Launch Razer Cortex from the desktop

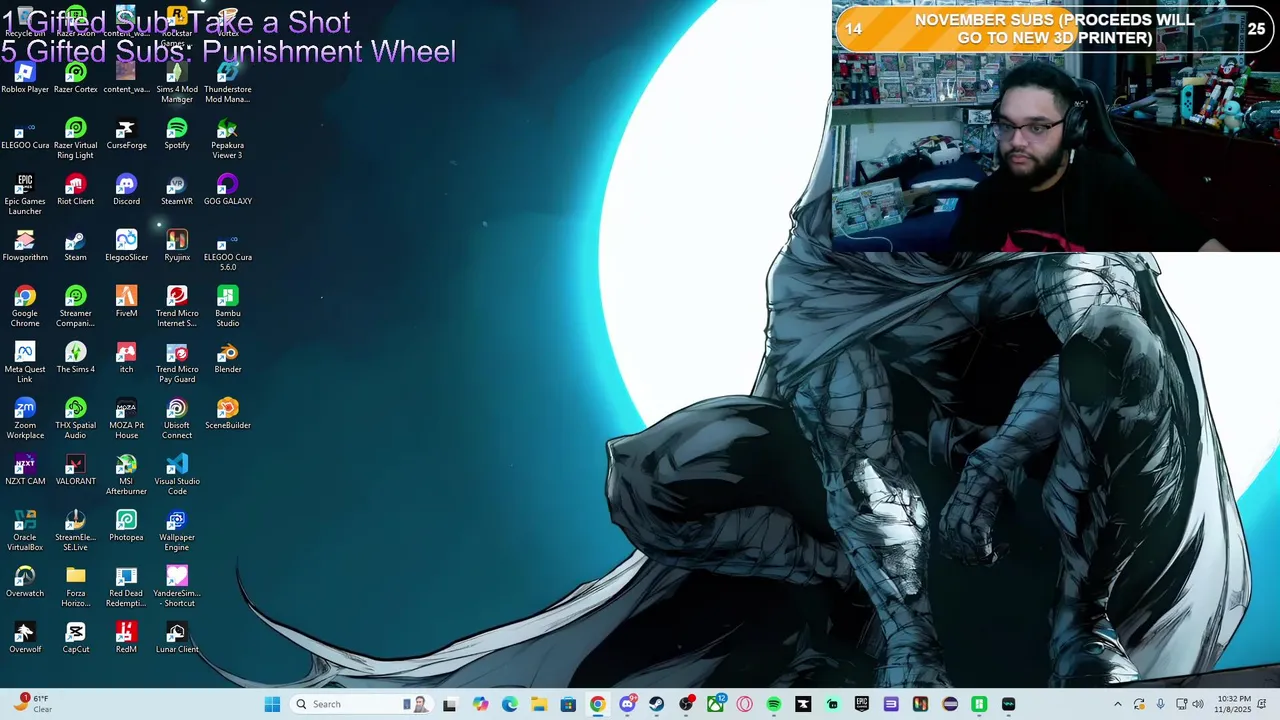coord(76,79)
